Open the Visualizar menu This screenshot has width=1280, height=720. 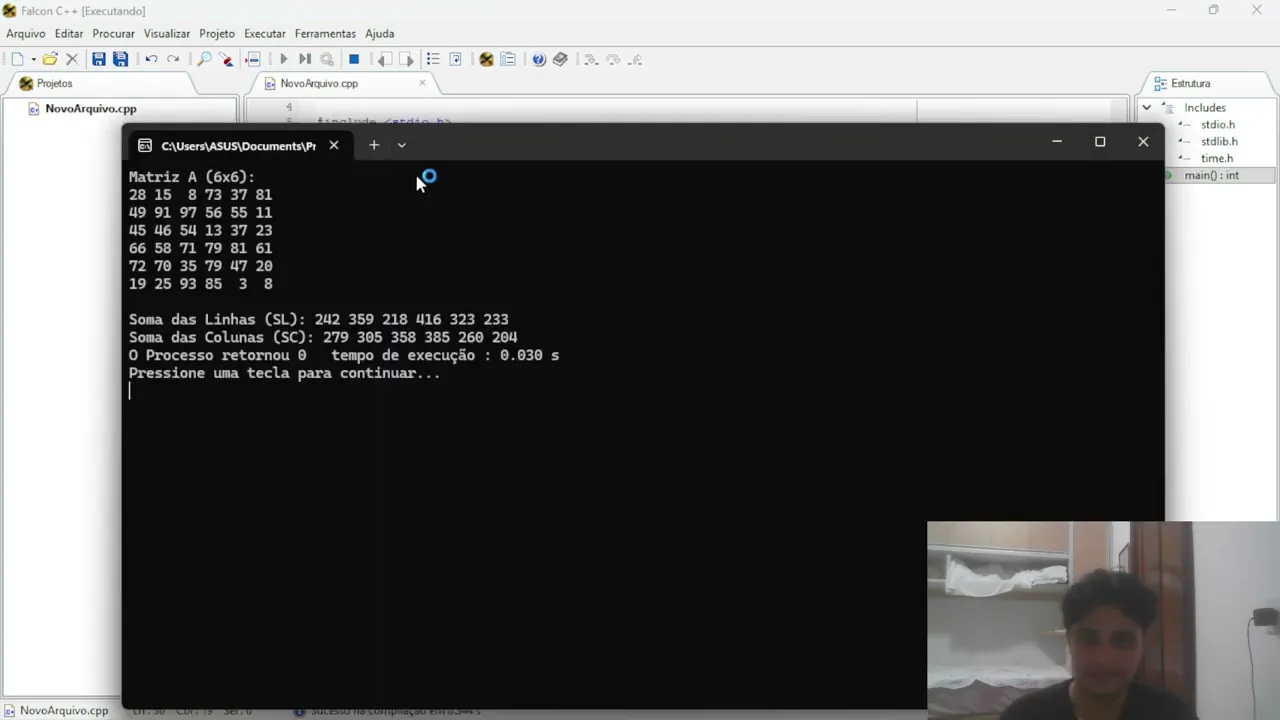(167, 33)
